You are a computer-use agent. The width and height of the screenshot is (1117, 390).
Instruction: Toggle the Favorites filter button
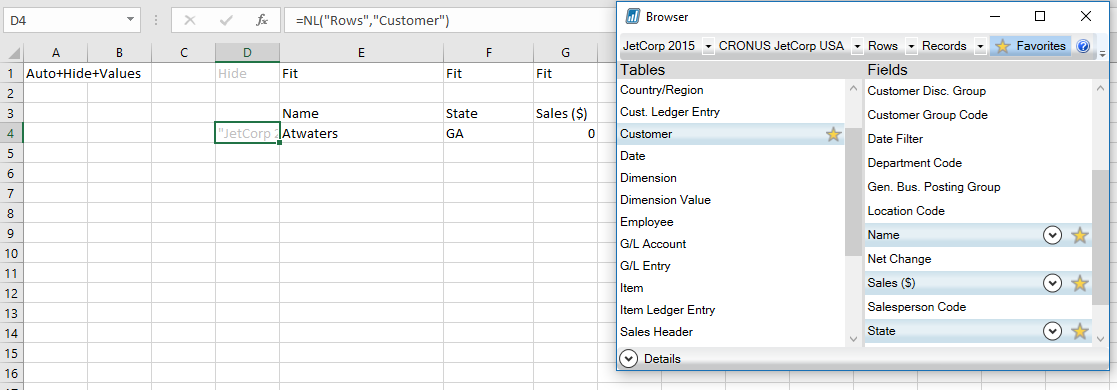[x=1030, y=46]
